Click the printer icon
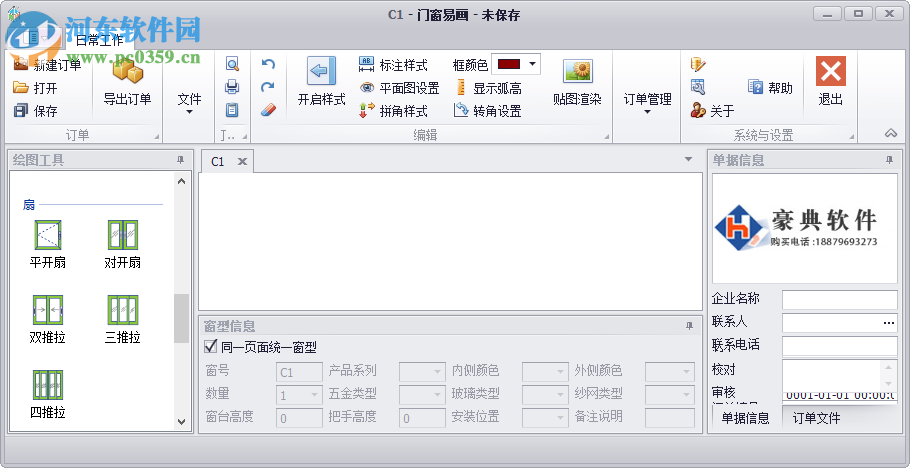This screenshot has width=910, height=468. point(232,87)
